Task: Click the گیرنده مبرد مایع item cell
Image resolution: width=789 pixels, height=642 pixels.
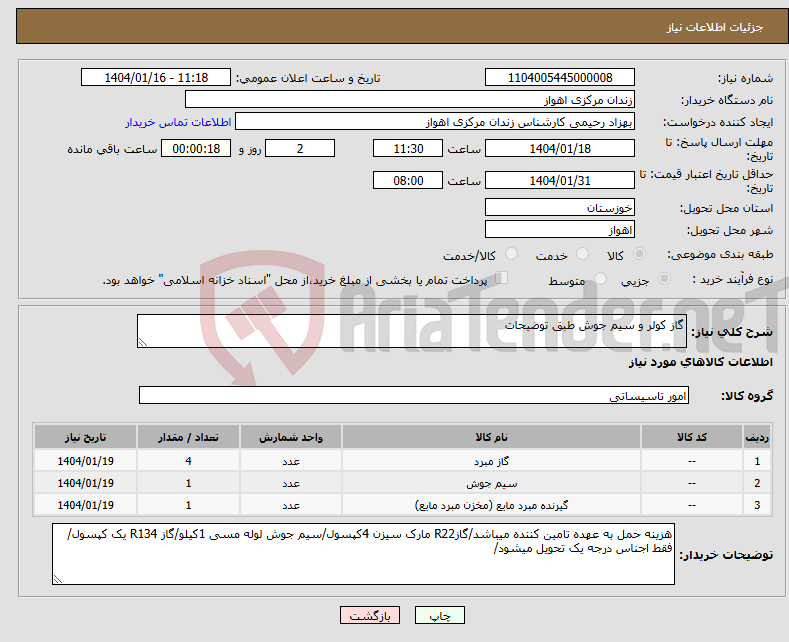Action: 491,505
